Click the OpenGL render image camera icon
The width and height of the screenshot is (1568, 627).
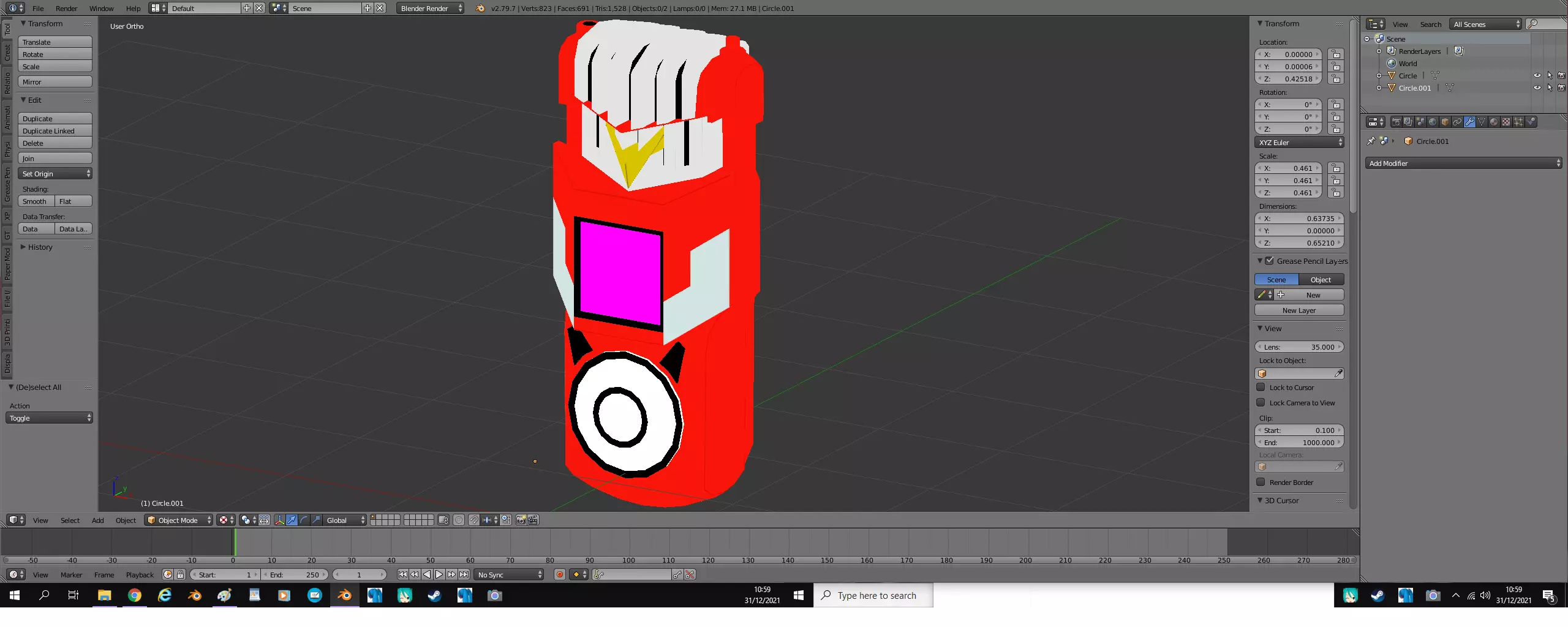point(521,520)
